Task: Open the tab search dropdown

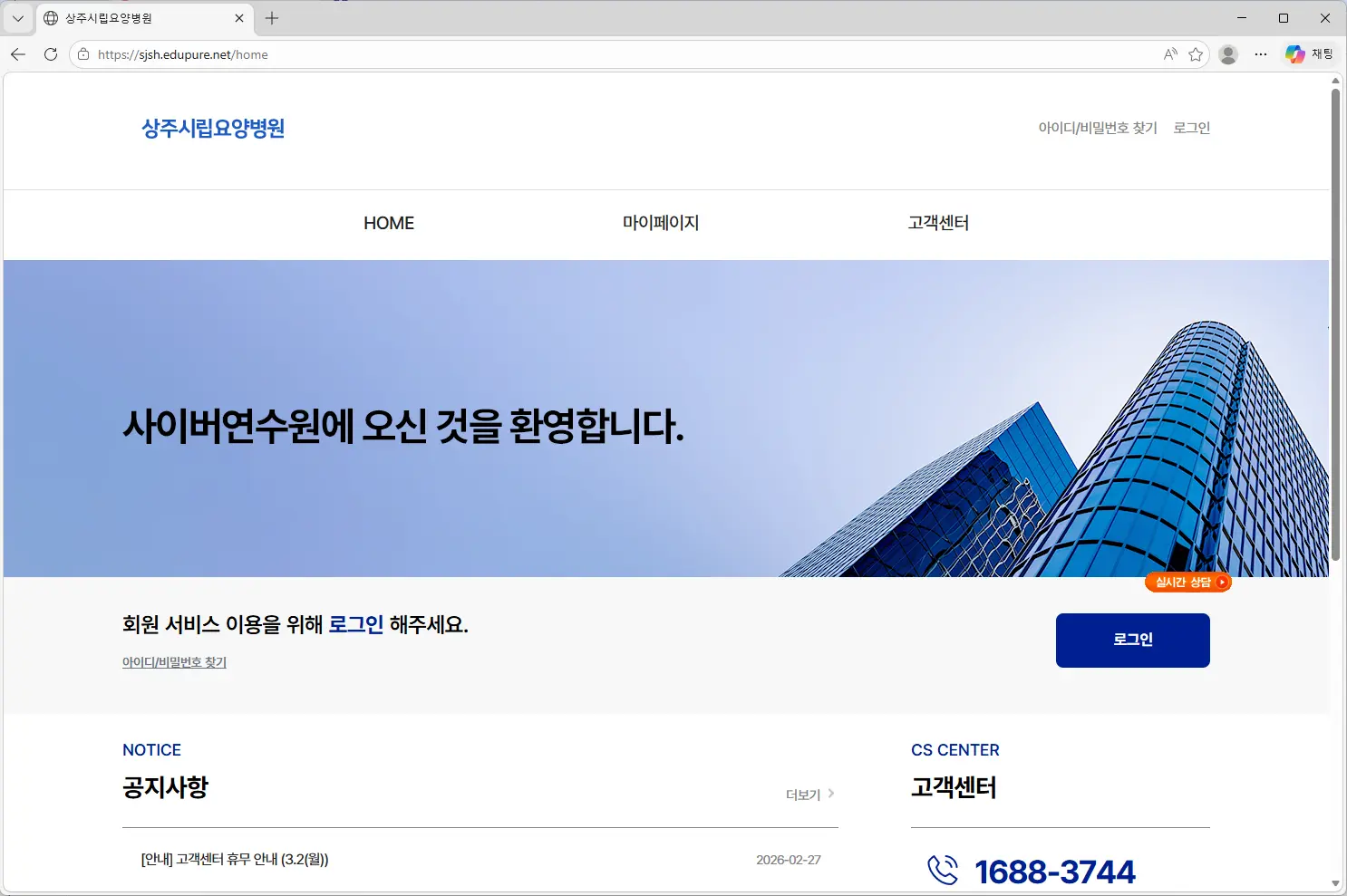Action: (17, 17)
